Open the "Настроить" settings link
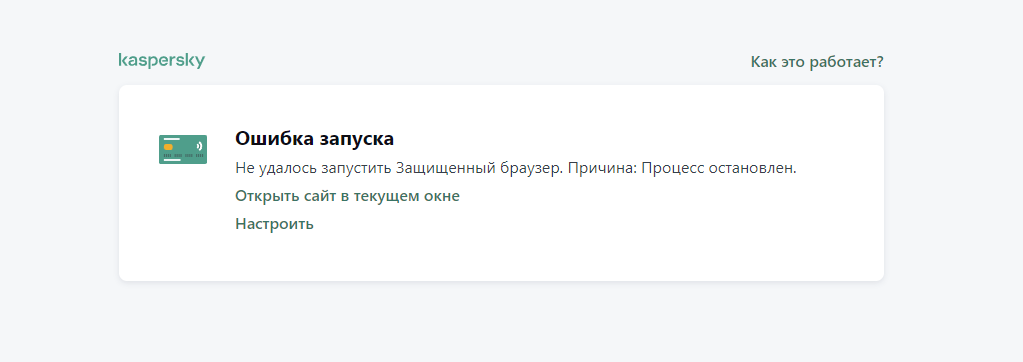Screen dimensions: 1023x362 click(274, 224)
